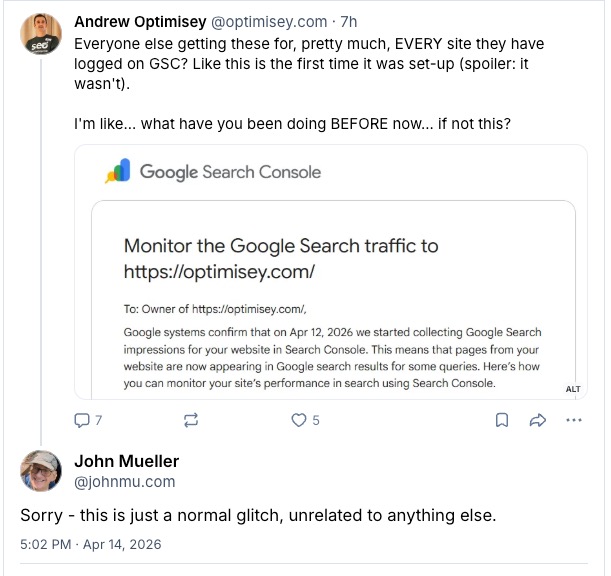Open Andrew Optimisey's profile name link
Screen dimensions: 611x576
(139, 21)
